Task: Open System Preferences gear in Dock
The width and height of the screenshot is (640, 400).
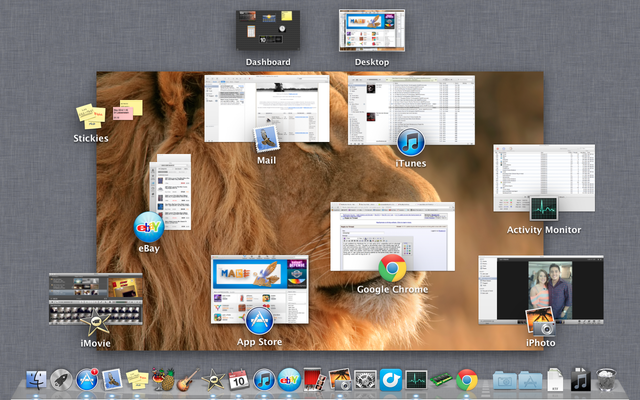Action: click(365, 380)
